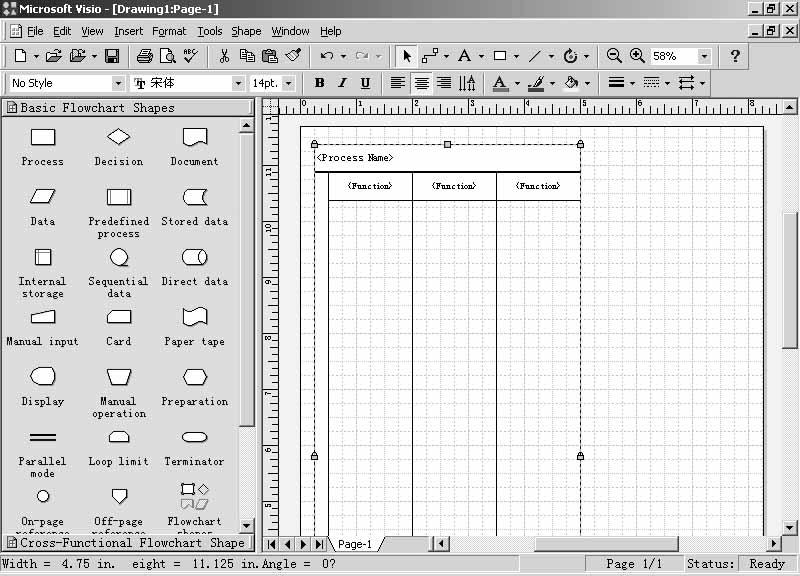
Task: Click the Format Painter icon
Action: pyautogui.click(x=293, y=57)
